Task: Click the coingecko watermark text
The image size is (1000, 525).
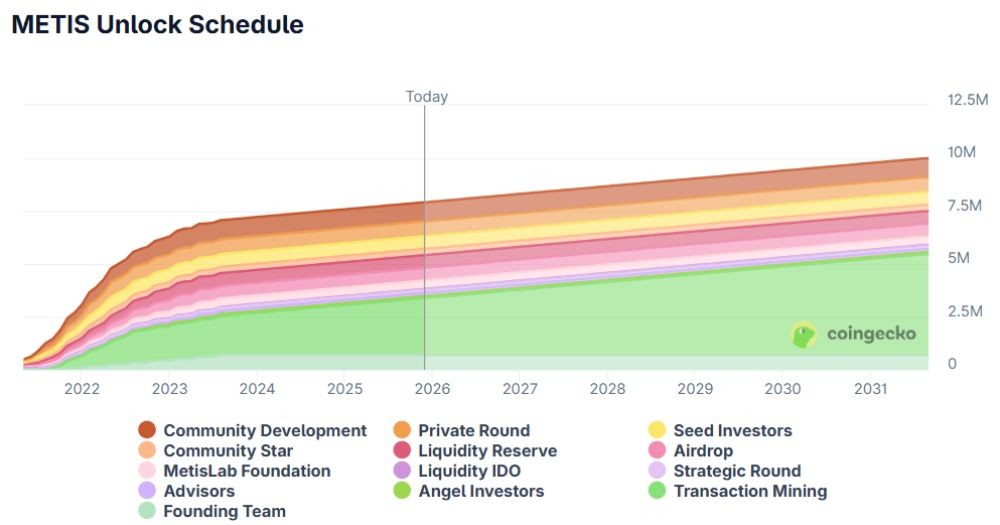Action: [x=870, y=334]
